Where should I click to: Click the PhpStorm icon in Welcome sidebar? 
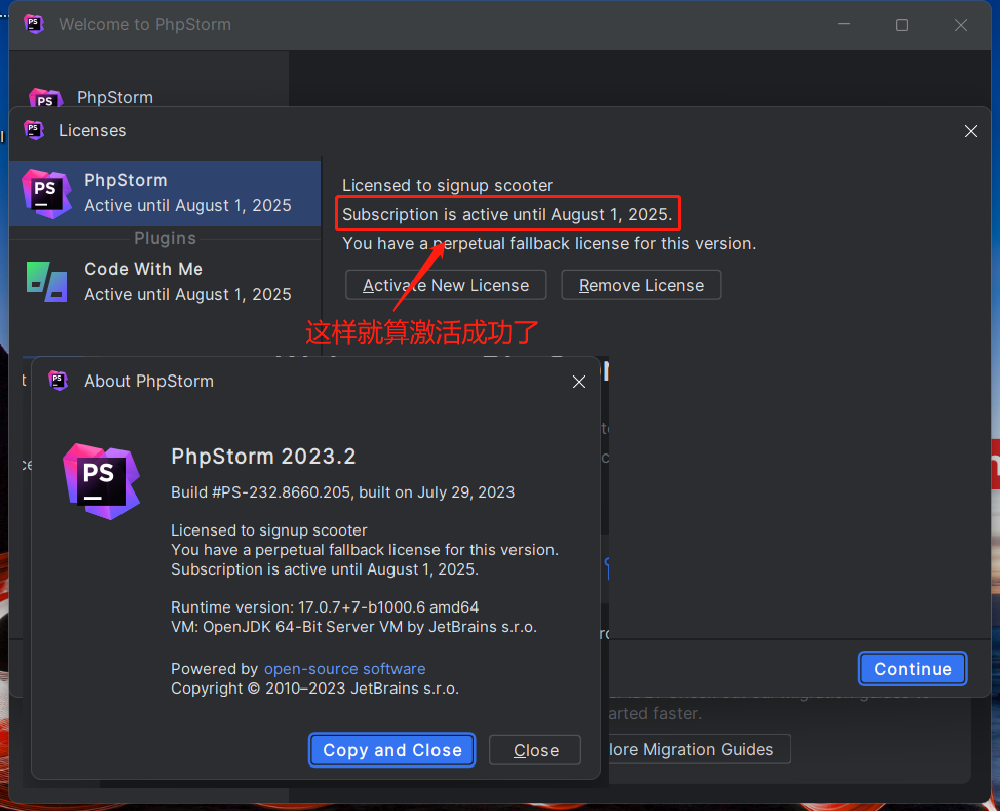tap(46, 98)
